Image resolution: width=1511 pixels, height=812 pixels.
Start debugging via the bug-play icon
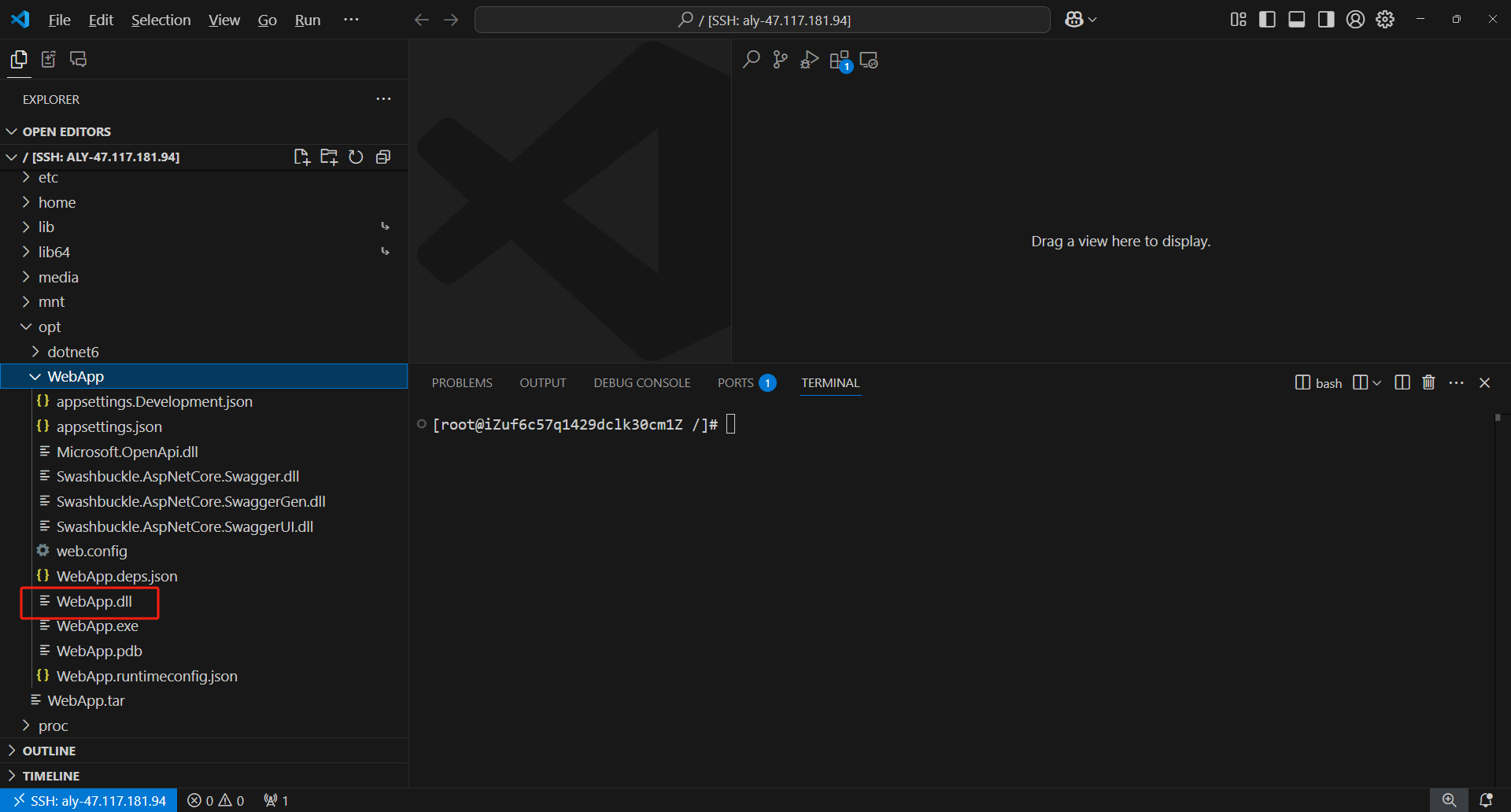pyautogui.click(x=809, y=59)
